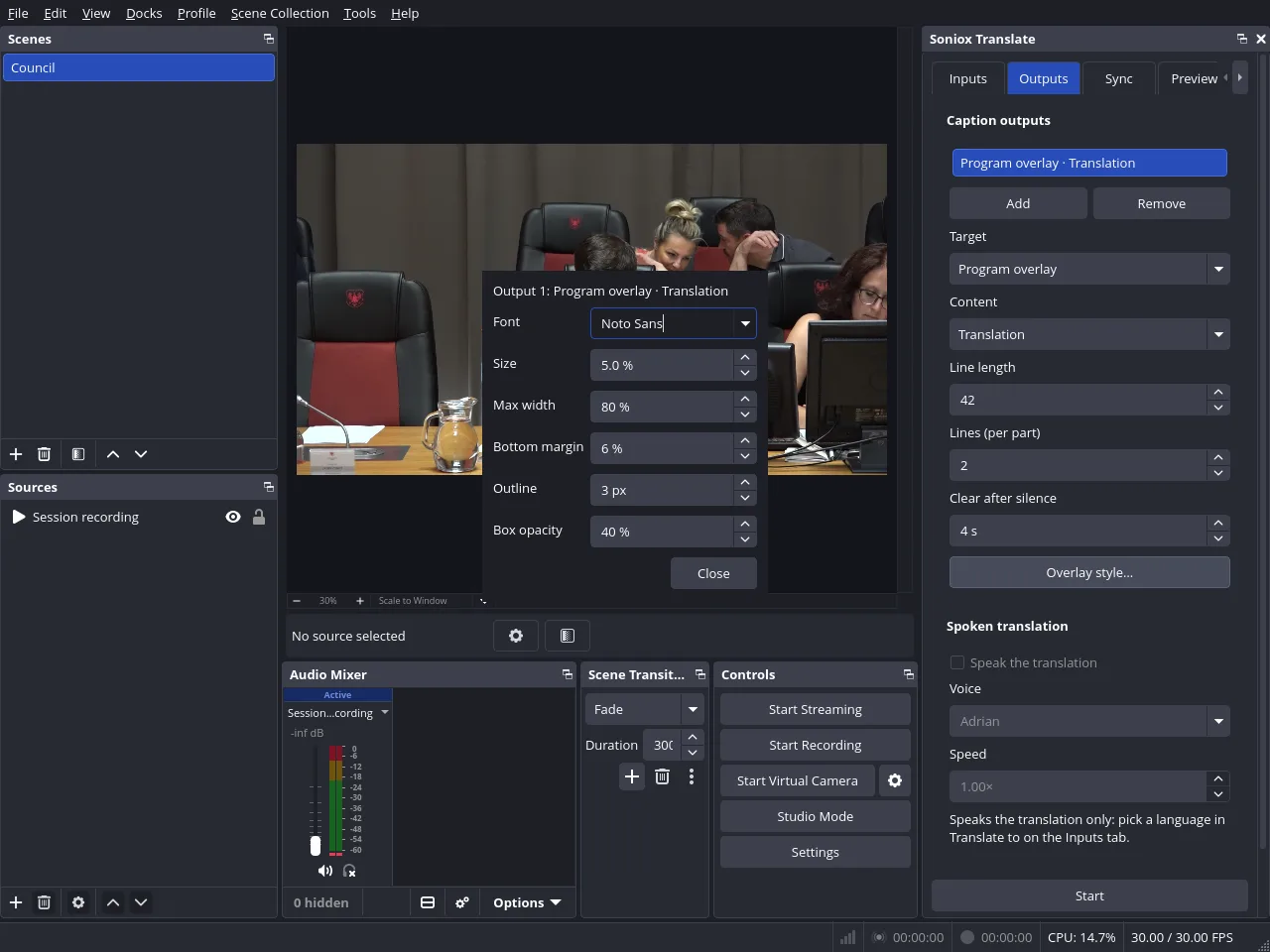Viewport: 1270px width, 952px height.
Task: Open transition properties three-dot menu
Action: (x=692, y=776)
